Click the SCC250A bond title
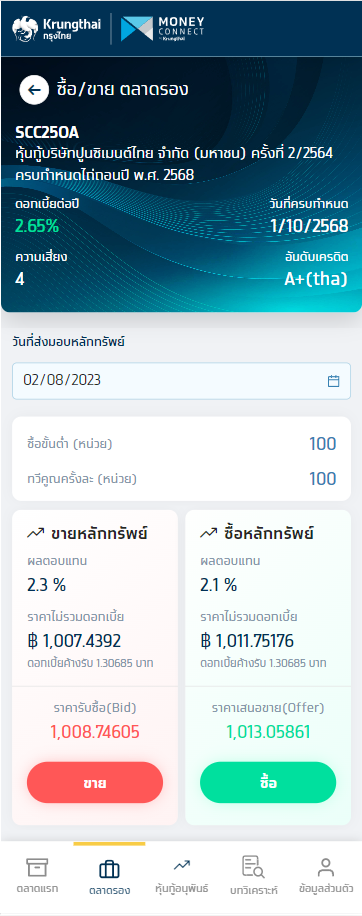Screen dimensions: 362x916 tap(47, 133)
